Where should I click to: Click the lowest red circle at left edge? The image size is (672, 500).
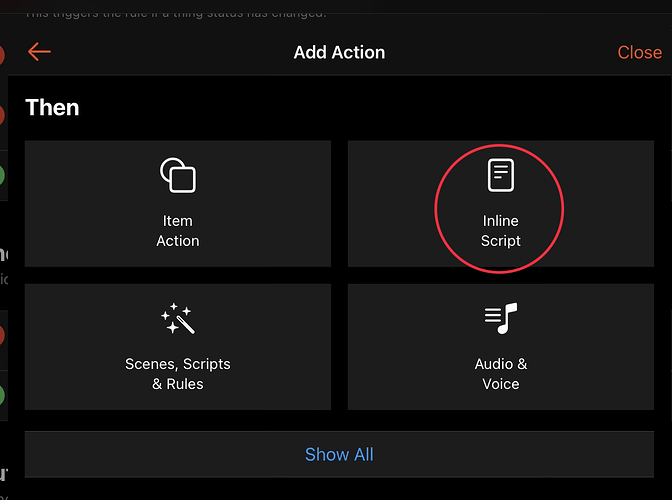click(2, 335)
